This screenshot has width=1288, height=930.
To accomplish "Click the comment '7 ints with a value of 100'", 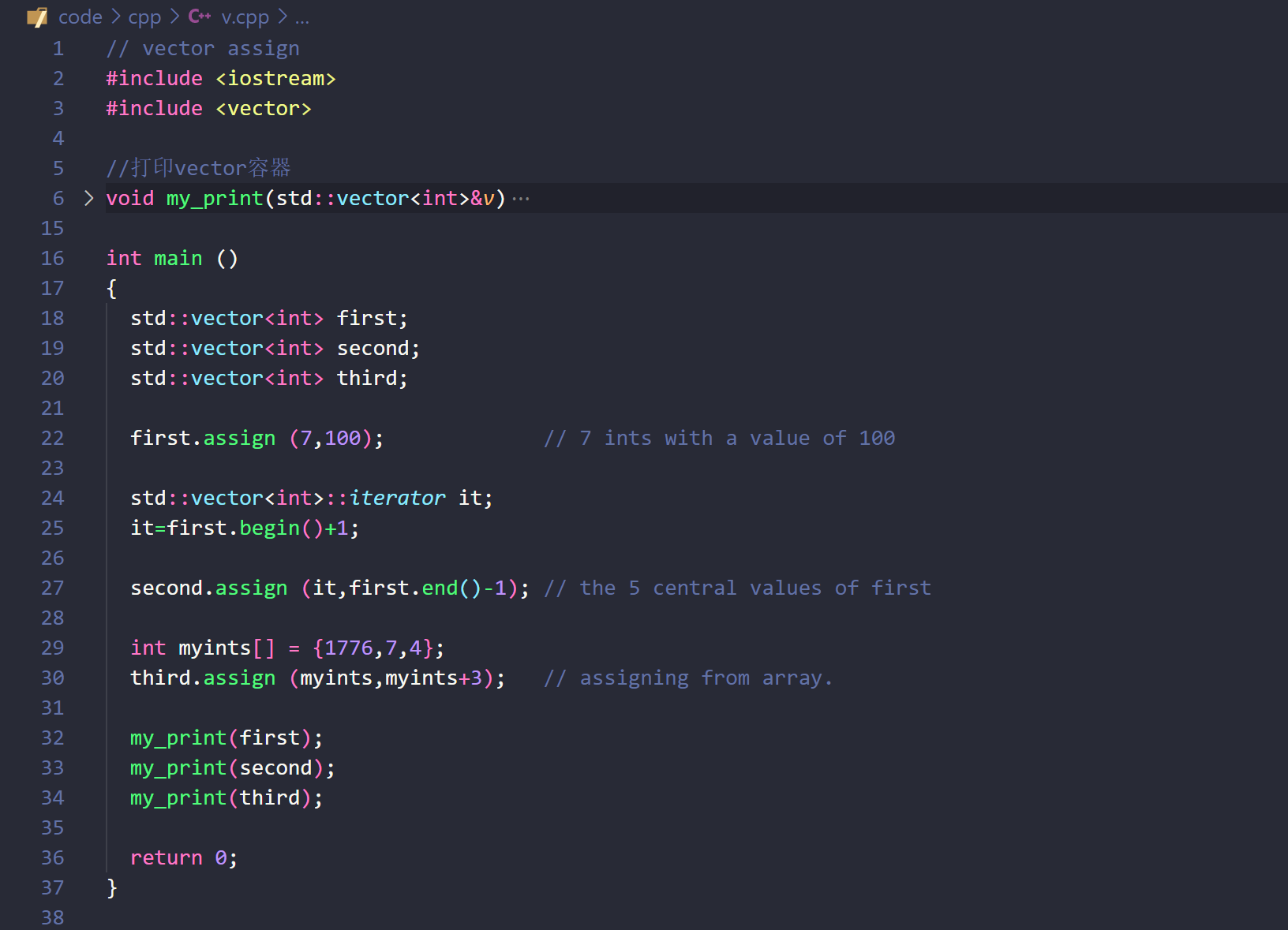I will coord(720,438).
